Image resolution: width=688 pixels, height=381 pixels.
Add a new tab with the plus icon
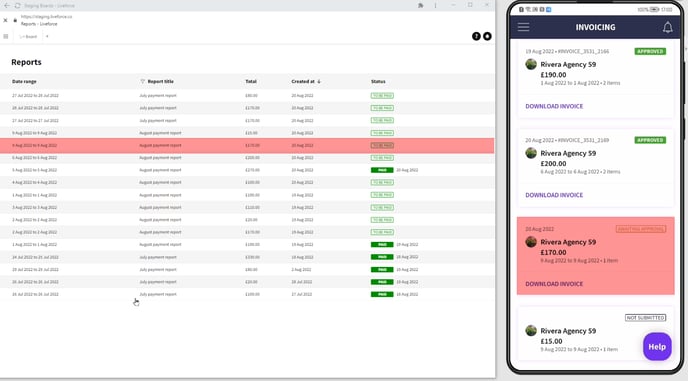coord(47,36)
